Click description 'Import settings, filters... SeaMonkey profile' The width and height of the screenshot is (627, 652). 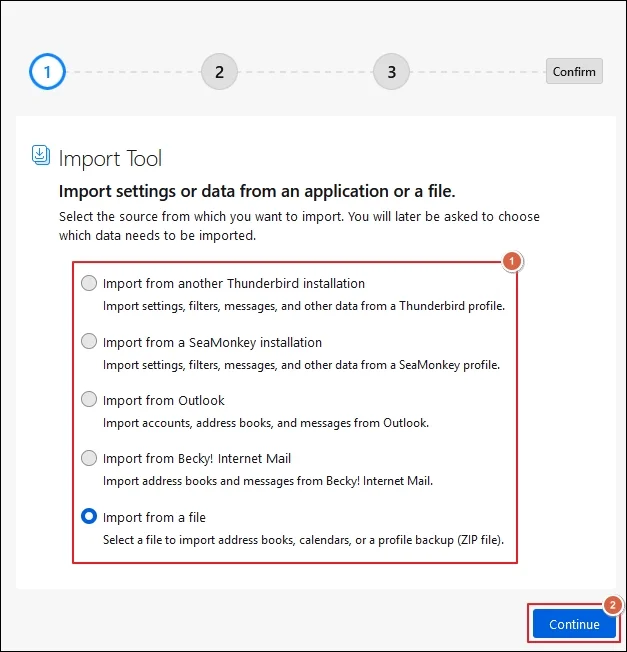(x=301, y=365)
